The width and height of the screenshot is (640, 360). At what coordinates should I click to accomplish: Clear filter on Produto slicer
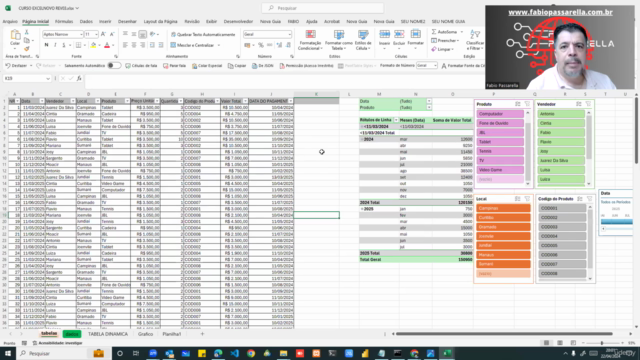[527, 104]
